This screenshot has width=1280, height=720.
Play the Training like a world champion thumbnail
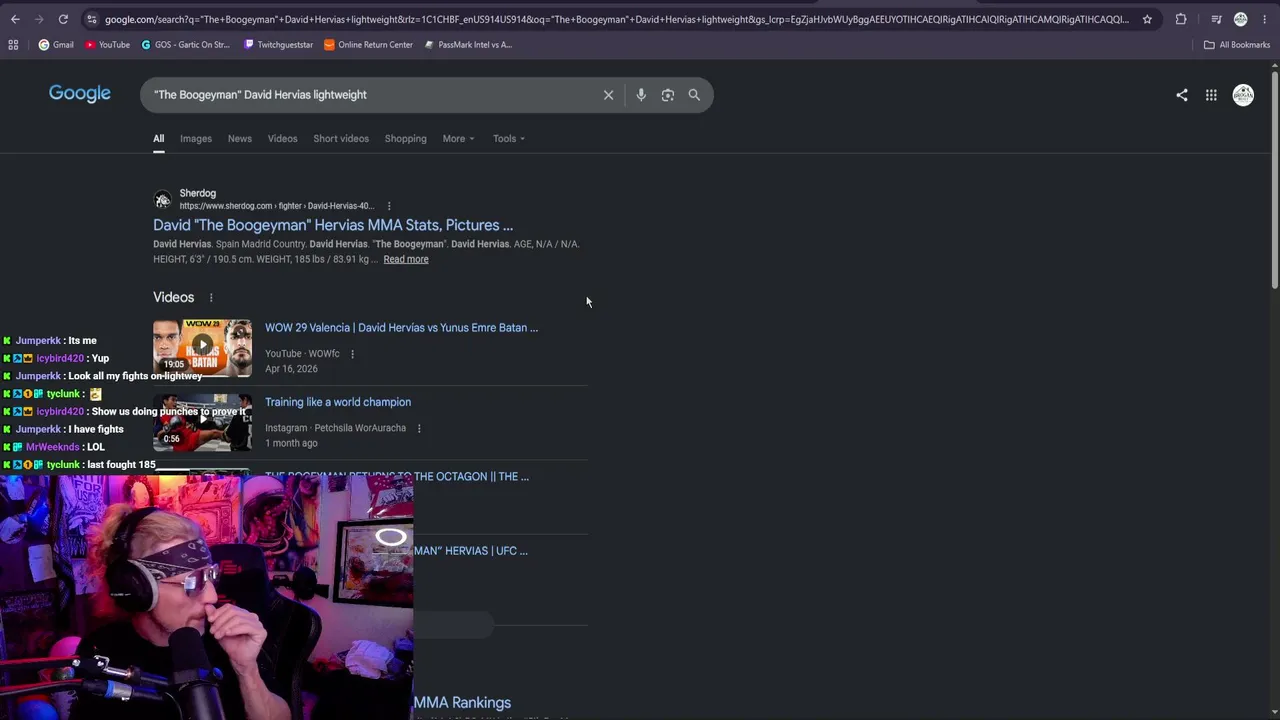(202, 422)
